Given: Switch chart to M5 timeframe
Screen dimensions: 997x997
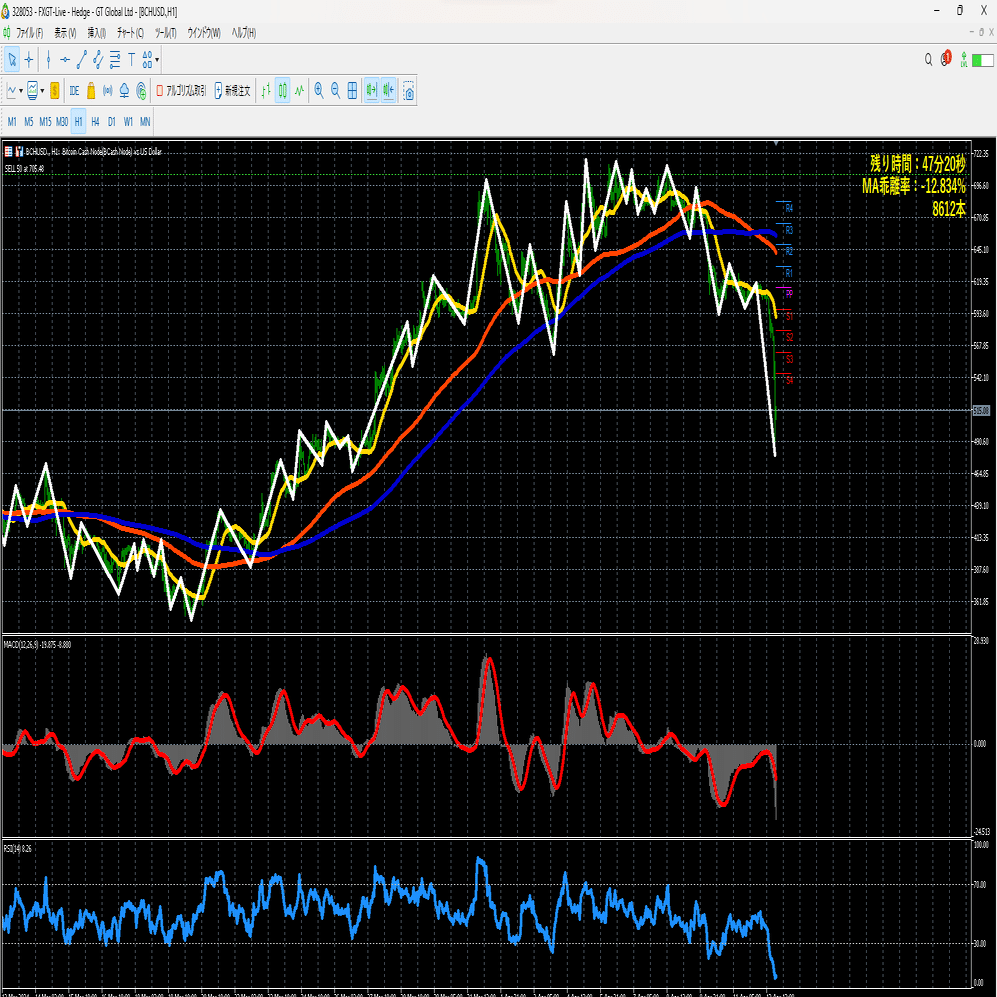Looking at the screenshot, I should point(29,121).
